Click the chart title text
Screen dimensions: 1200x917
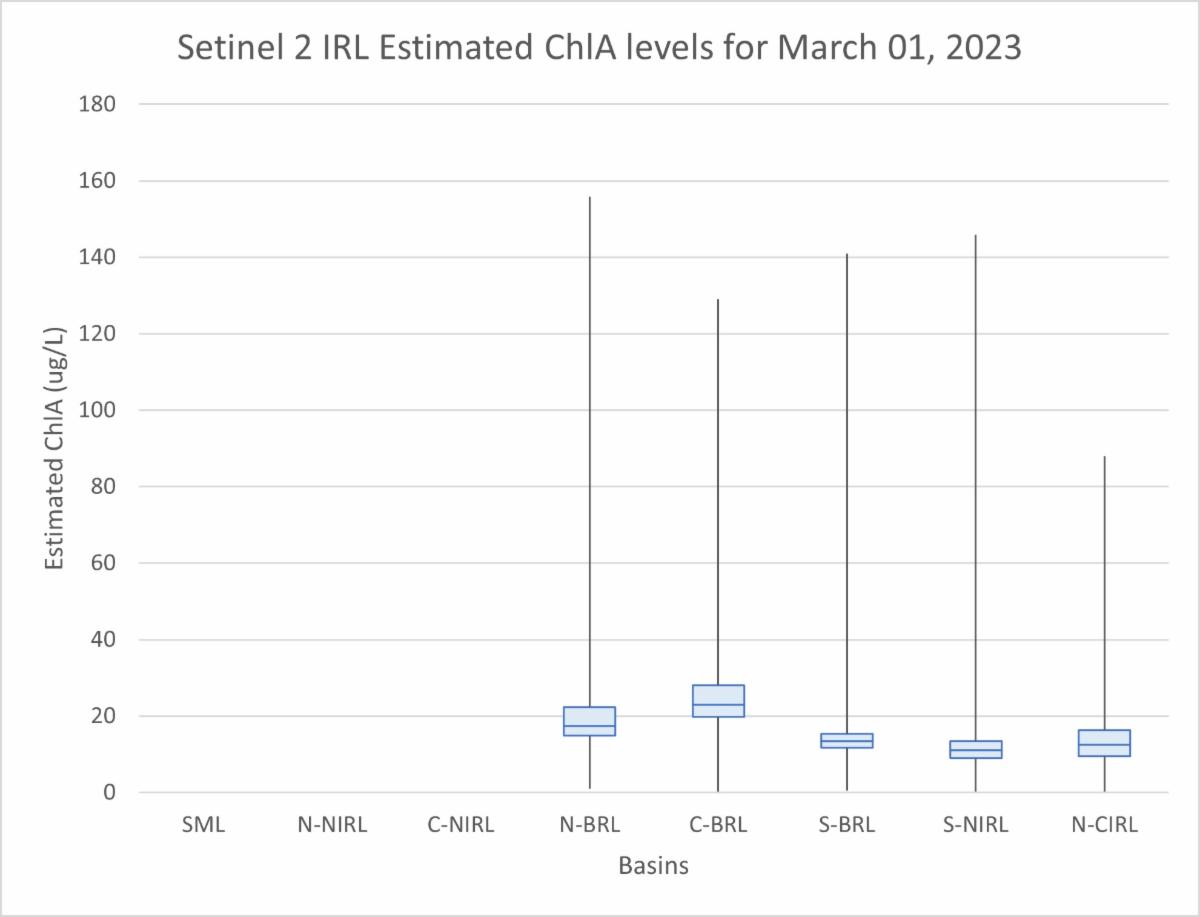tap(599, 47)
